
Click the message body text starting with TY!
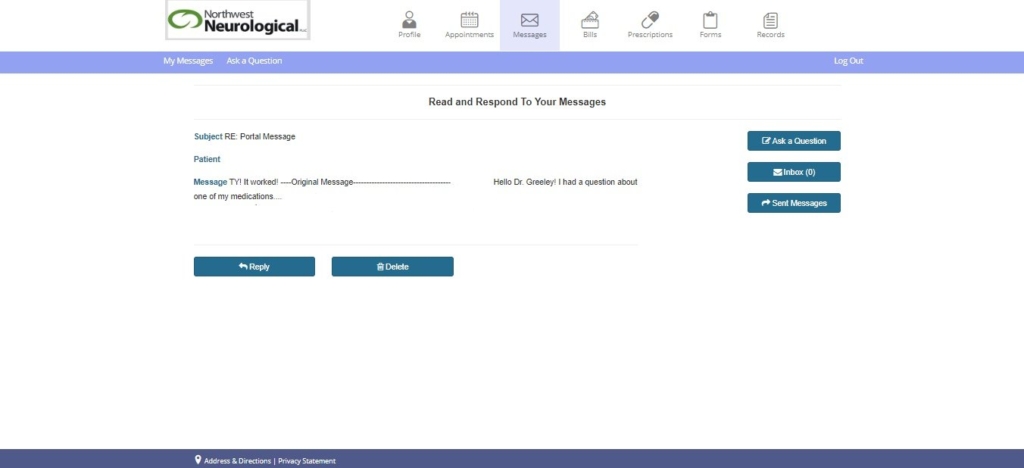(x=340, y=182)
